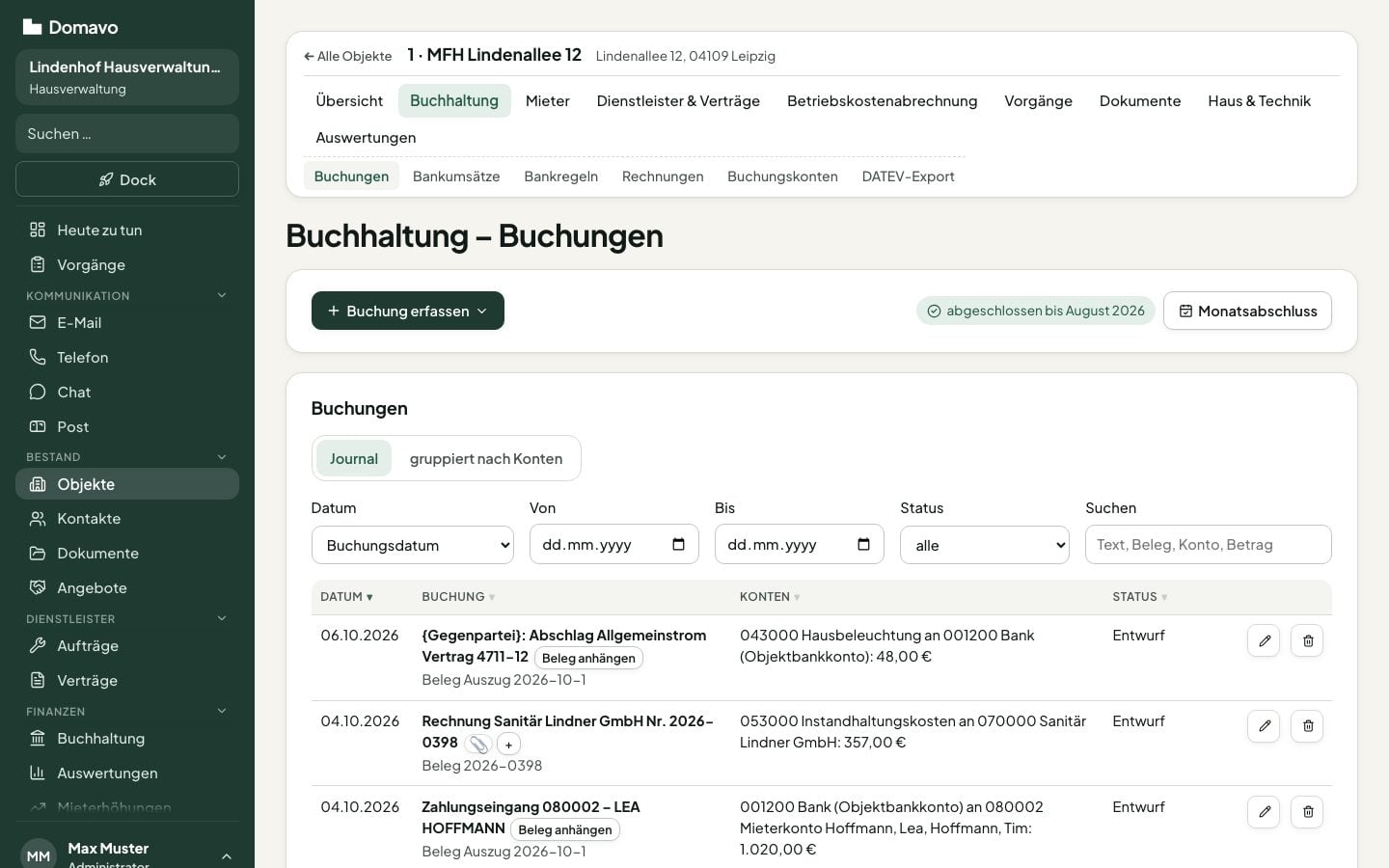The height and width of the screenshot is (868, 1389).
Task: Go back to Alle Objekte
Action: (x=347, y=56)
